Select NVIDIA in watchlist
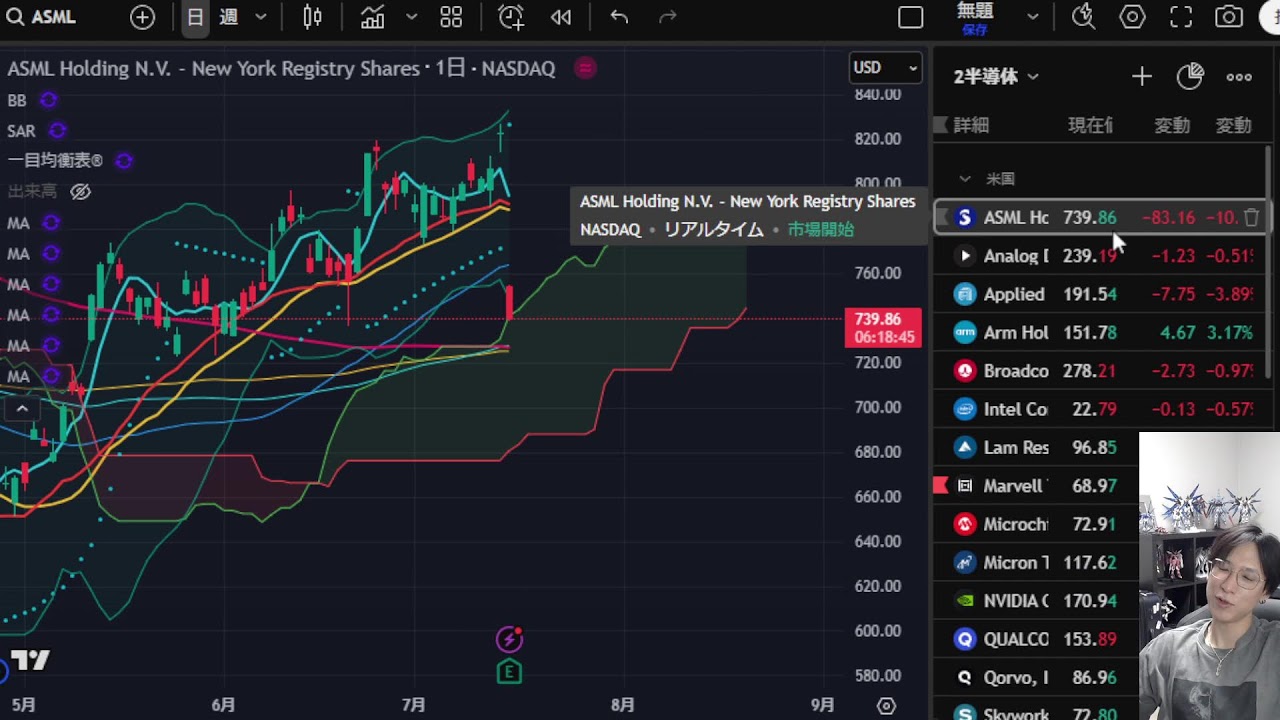 tap(1037, 600)
